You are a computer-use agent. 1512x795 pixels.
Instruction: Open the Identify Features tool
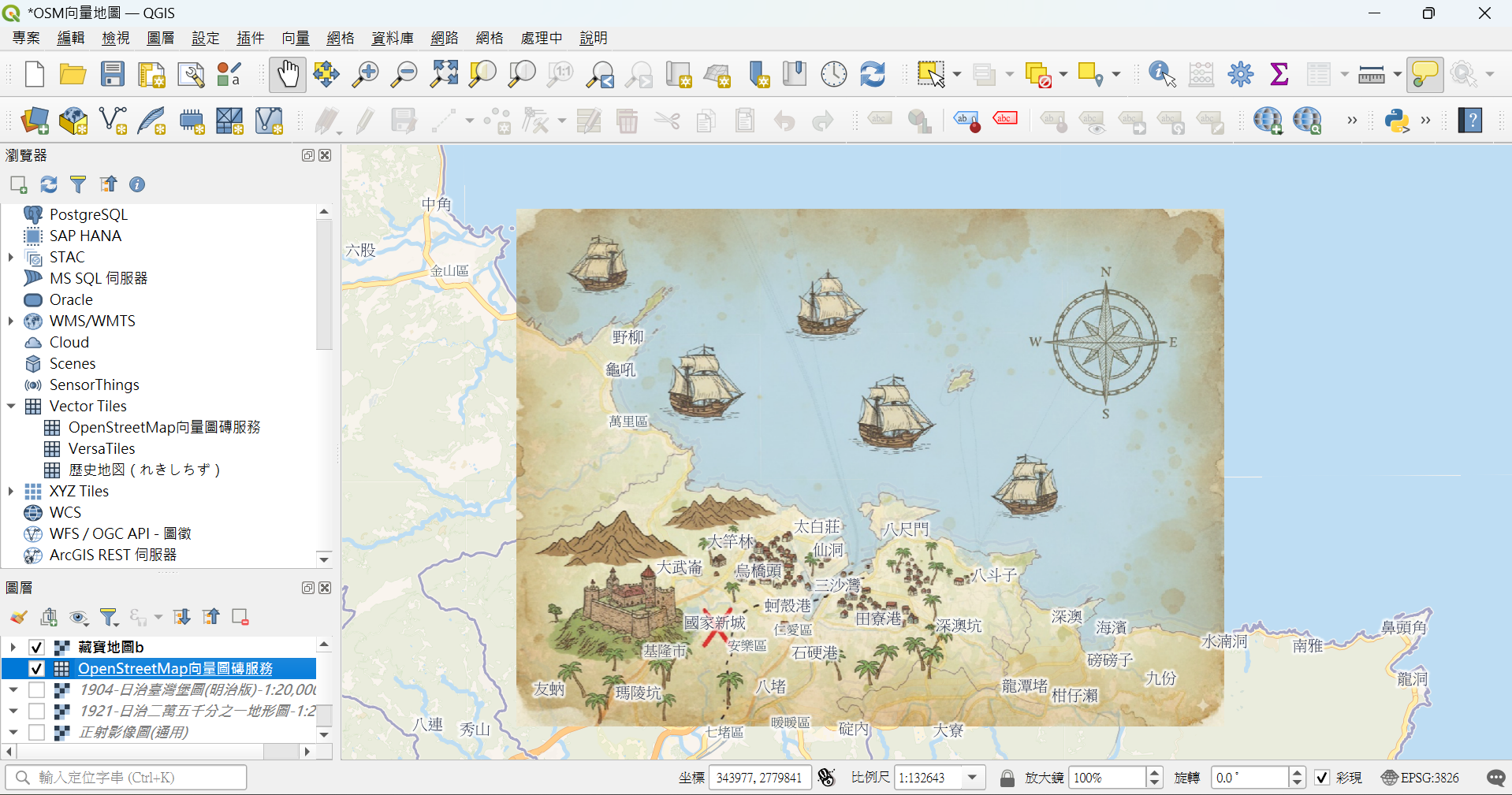tap(1163, 75)
